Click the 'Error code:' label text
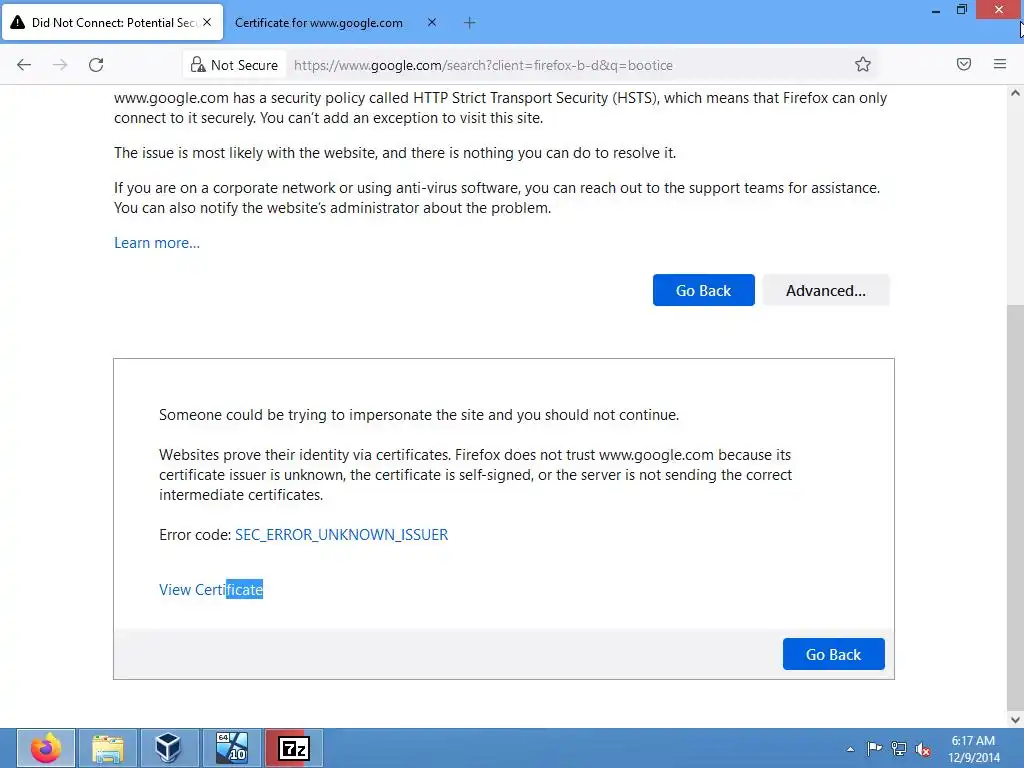The image size is (1024, 768). point(195,535)
